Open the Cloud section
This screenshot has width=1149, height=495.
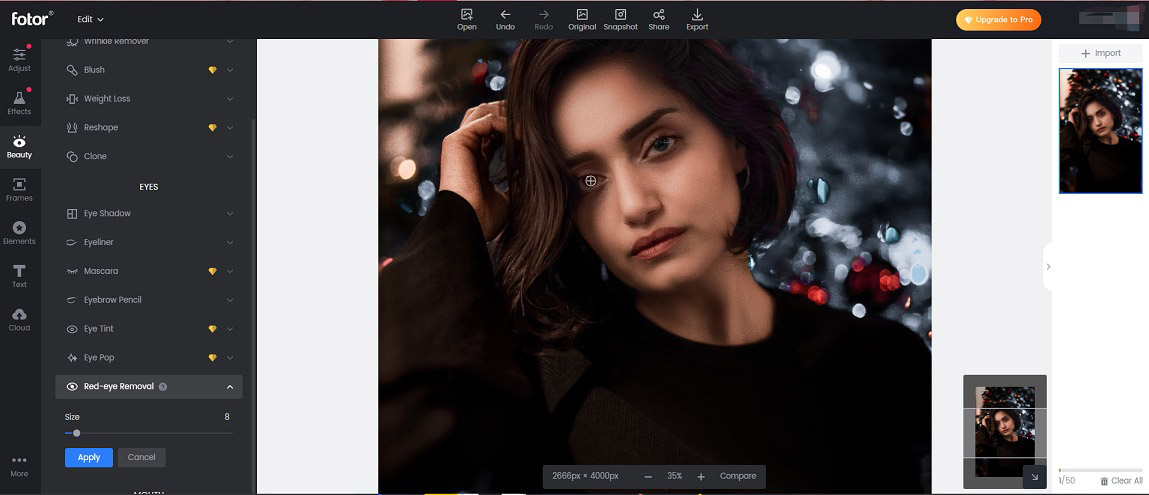(20, 319)
